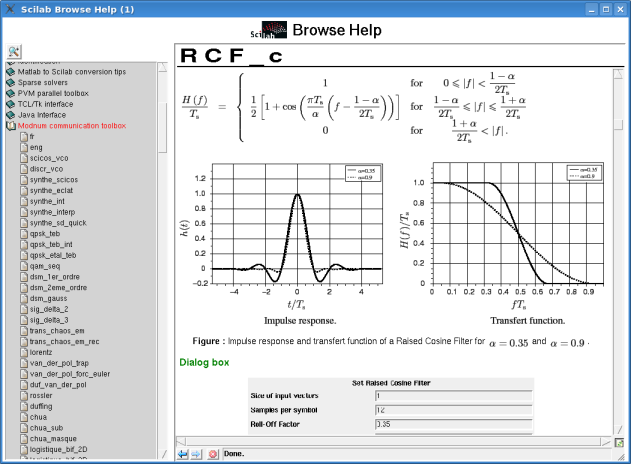Open the logistique_bif_2D help page
Viewport: 631px width, 464px height.
click(x=58, y=450)
